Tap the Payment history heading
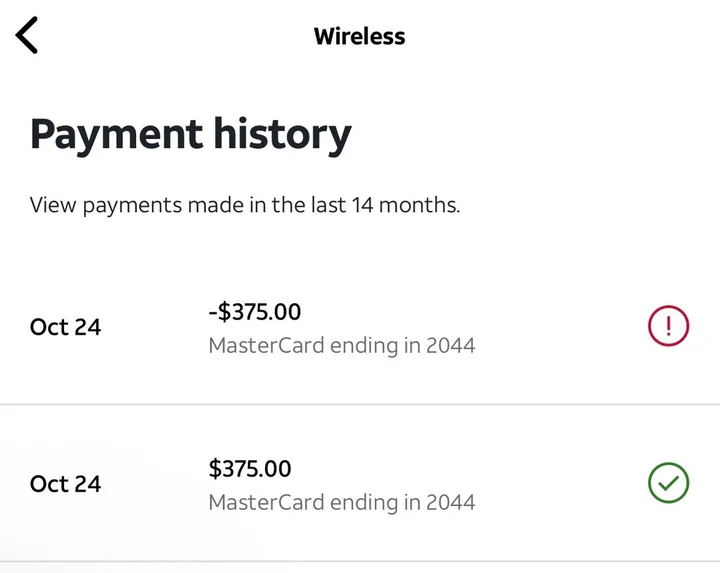This screenshot has height=573, width=720. tap(190, 134)
